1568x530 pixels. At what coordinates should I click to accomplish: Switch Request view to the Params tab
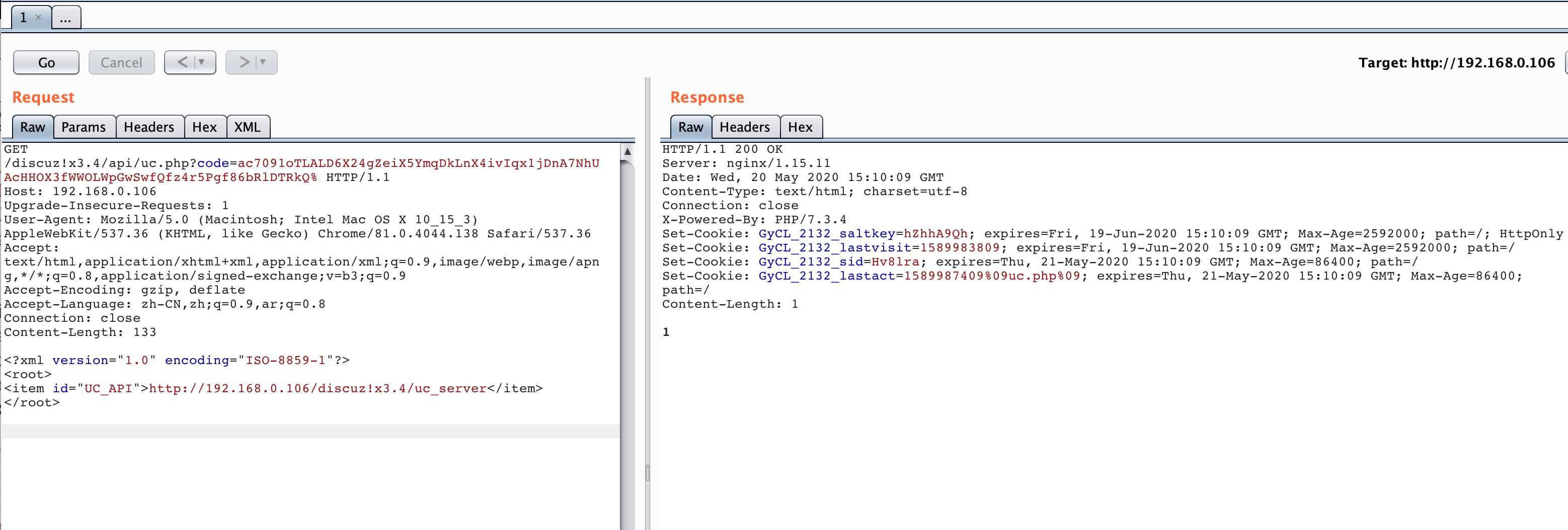(84, 127)
